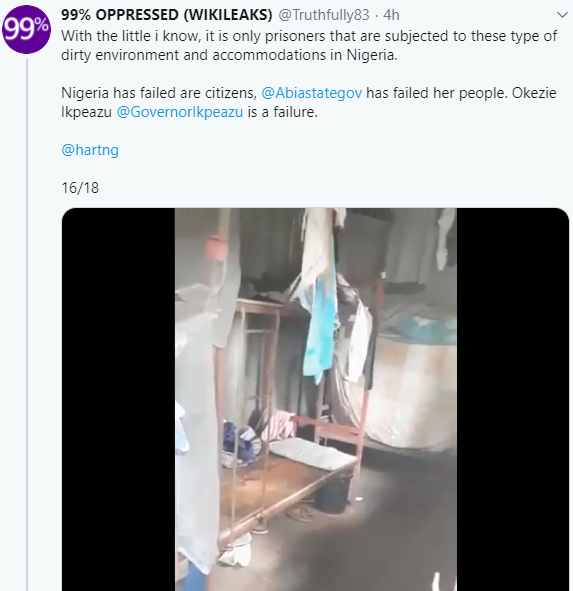Follow the @Abiastategov mention
573x591 pixels.
311,93
